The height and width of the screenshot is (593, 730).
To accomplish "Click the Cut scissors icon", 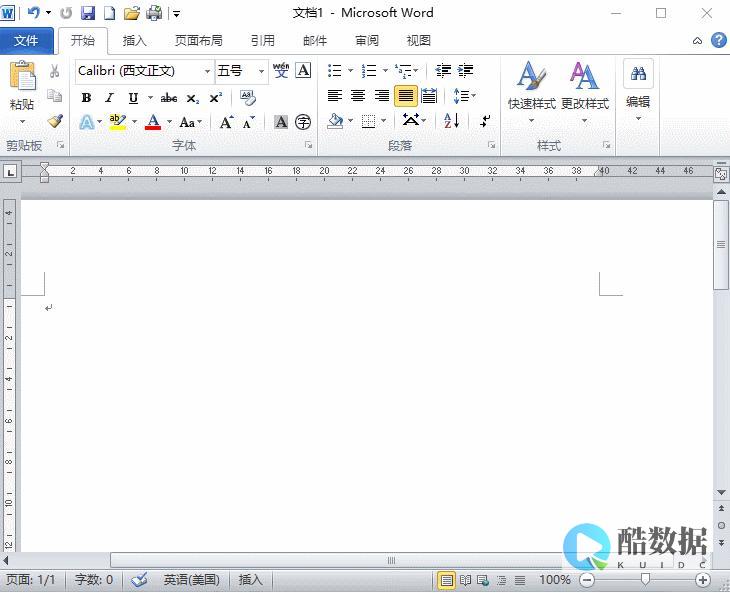I will (54, 71).
